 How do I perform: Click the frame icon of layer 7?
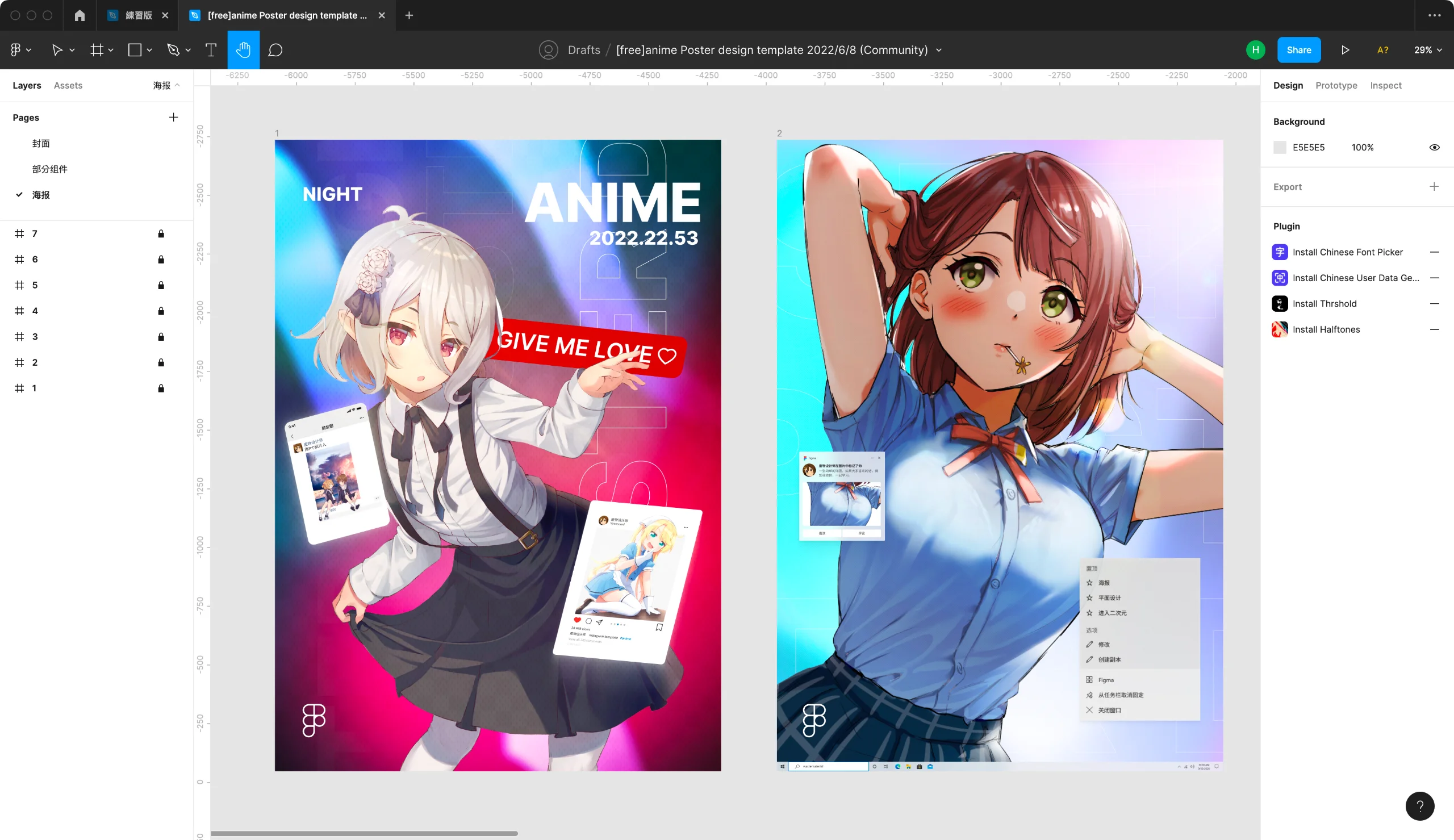click(20, 233)
